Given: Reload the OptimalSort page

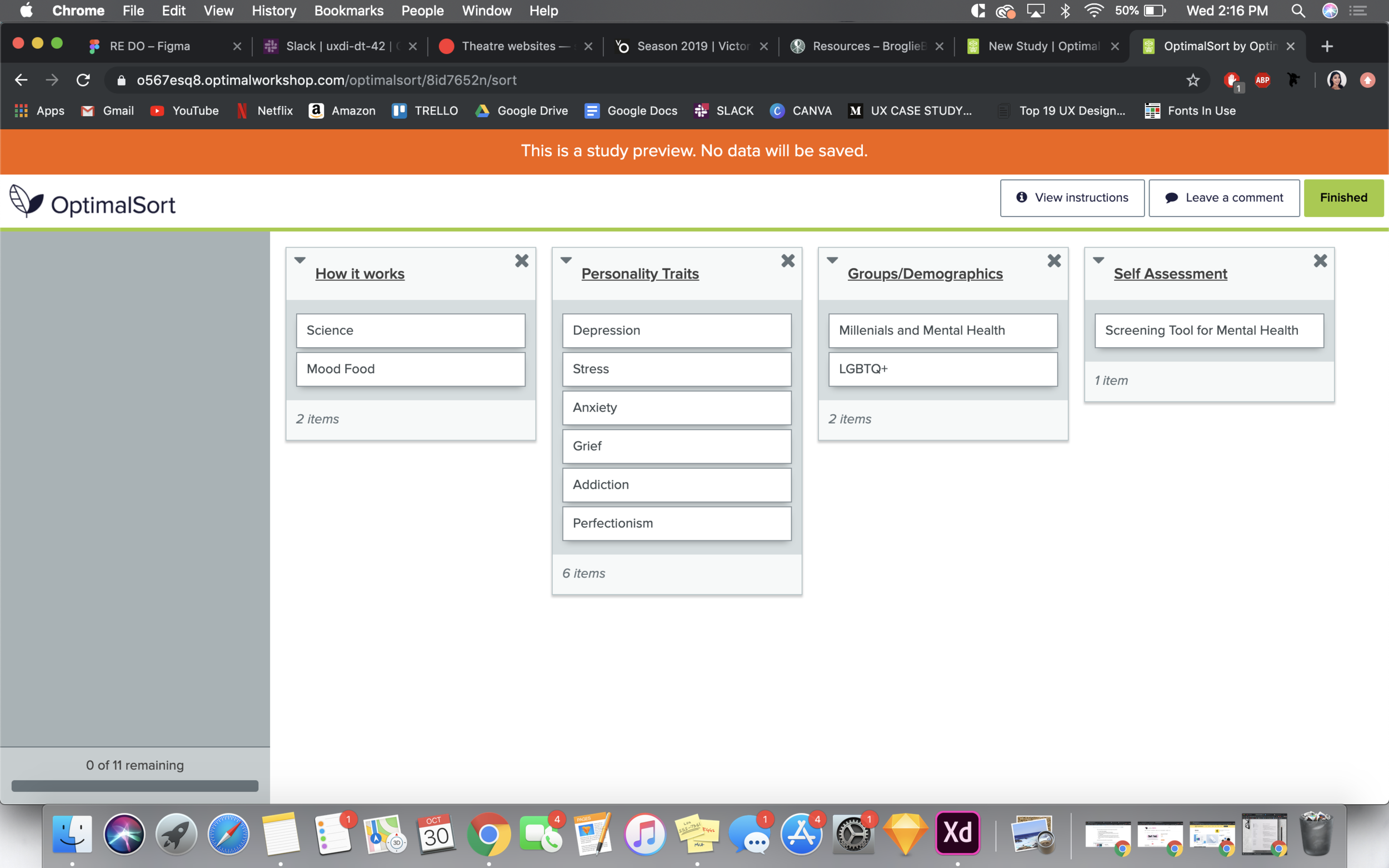Looking at the screenshot, I should point(83,81).
